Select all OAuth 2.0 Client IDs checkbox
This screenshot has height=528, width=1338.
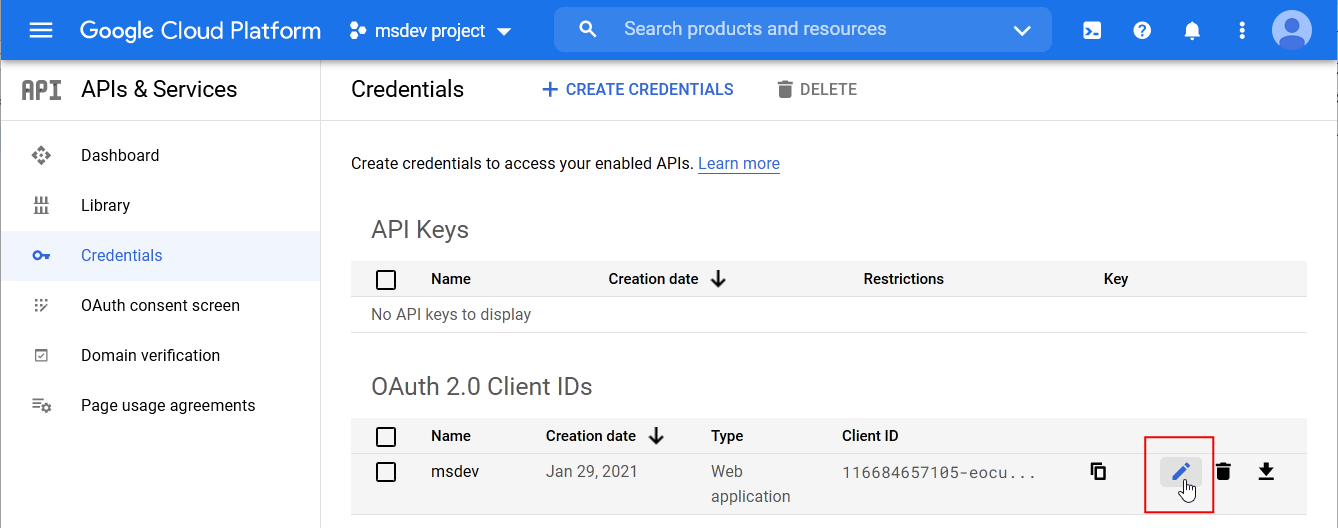click(x=386, y=437)
